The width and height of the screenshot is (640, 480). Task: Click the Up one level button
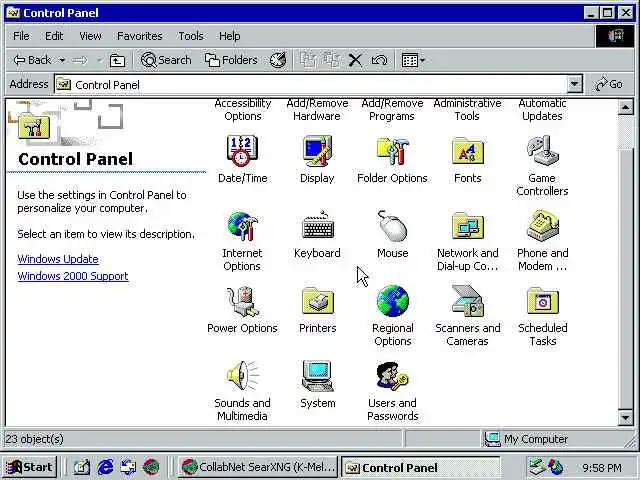(117, 60)
